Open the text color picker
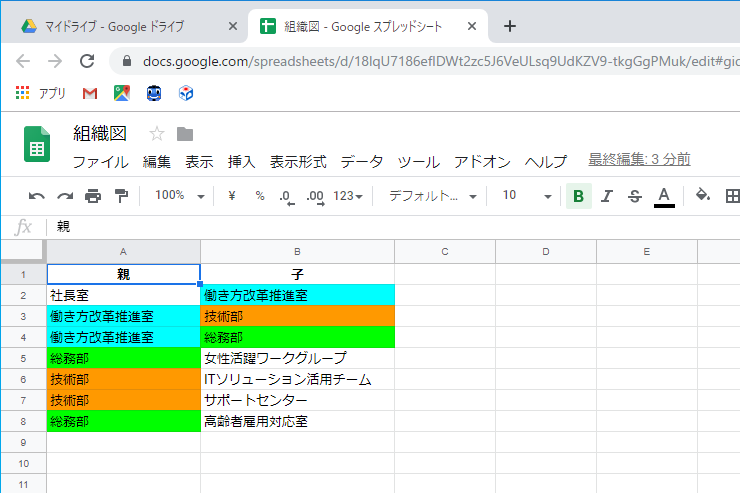This screenshot has width=740, height=493. 664,197
